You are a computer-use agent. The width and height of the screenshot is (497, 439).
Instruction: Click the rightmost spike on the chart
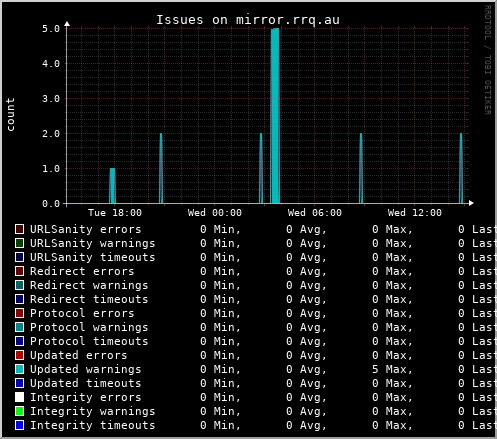click(x=461, y=168)
